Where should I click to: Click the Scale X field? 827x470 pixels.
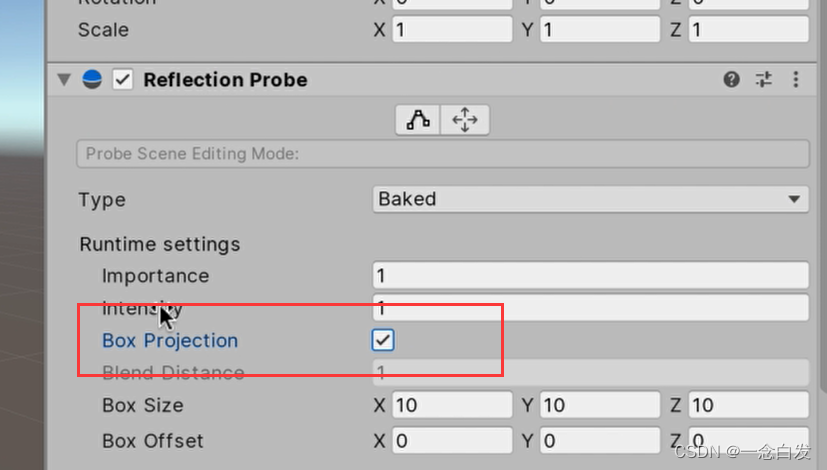pyautogui.click(x=452, y=30)
